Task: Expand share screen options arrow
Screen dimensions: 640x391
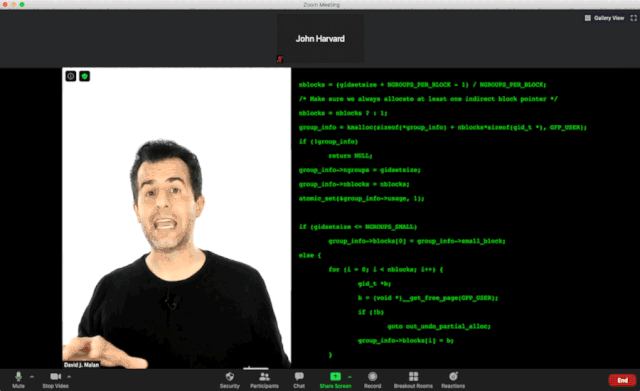Action: coord(350,377)
